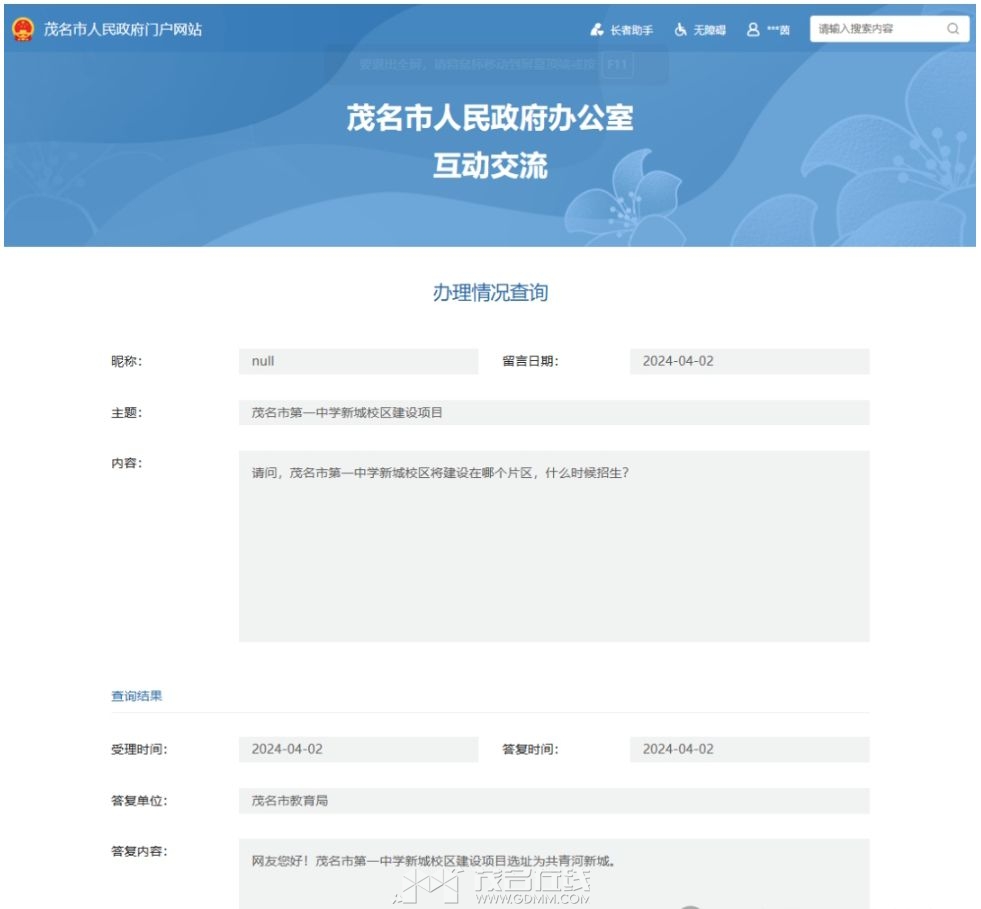Click the user profile icon
Viewport: 981px width, 909px height.
753,30
